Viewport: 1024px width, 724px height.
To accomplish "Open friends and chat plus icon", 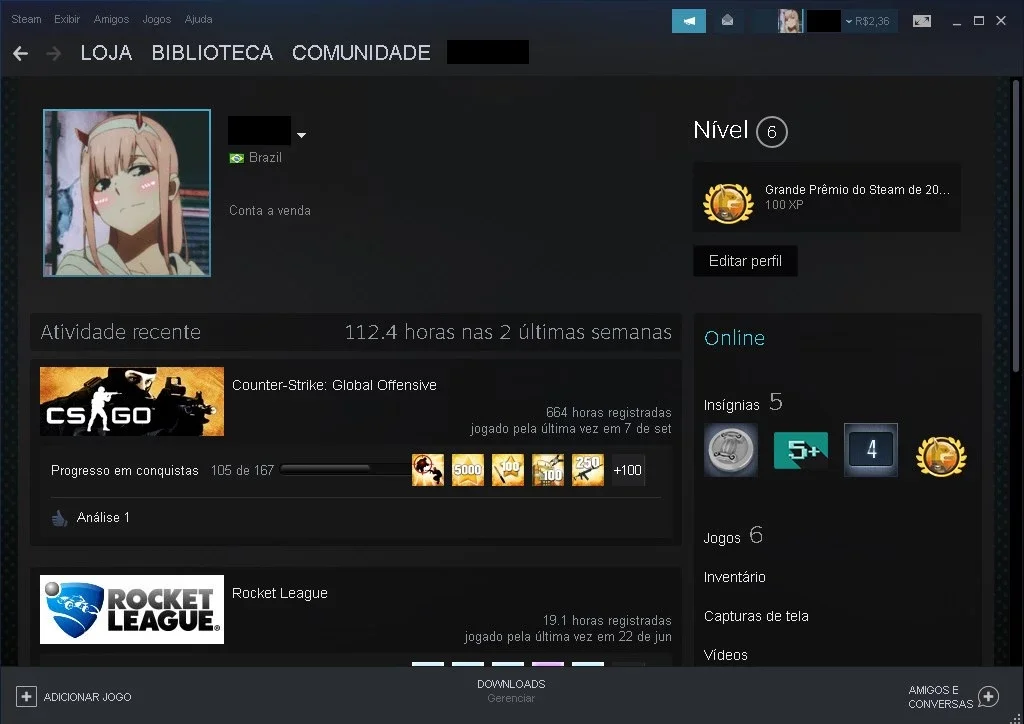I will (x=988, y=697).
